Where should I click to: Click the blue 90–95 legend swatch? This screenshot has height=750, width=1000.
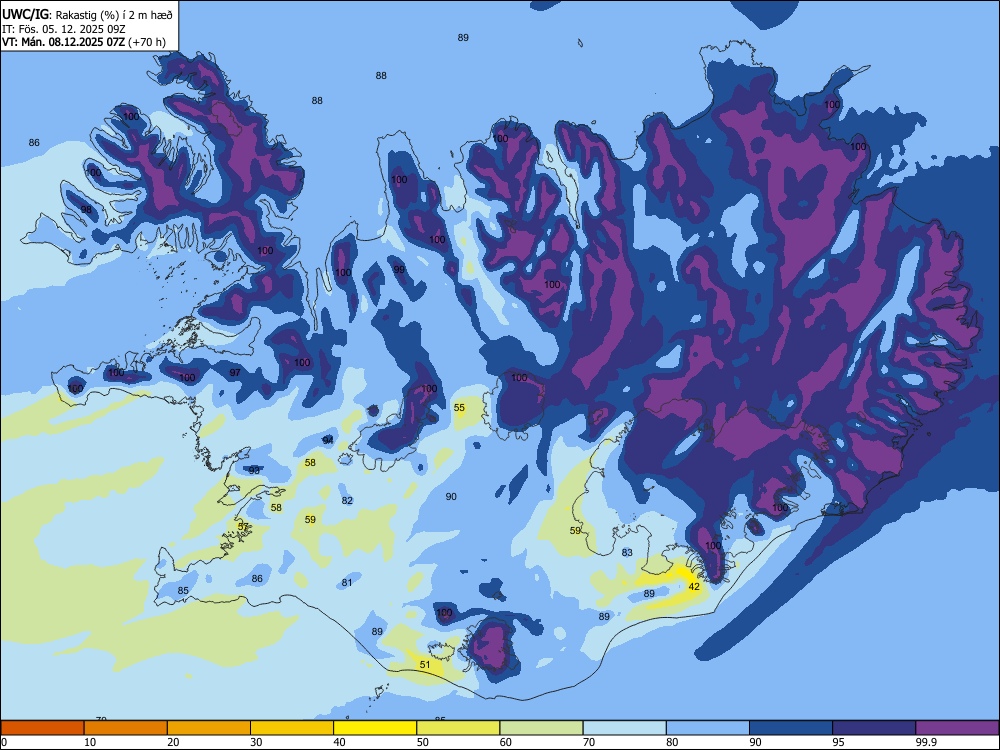(791, 728)
